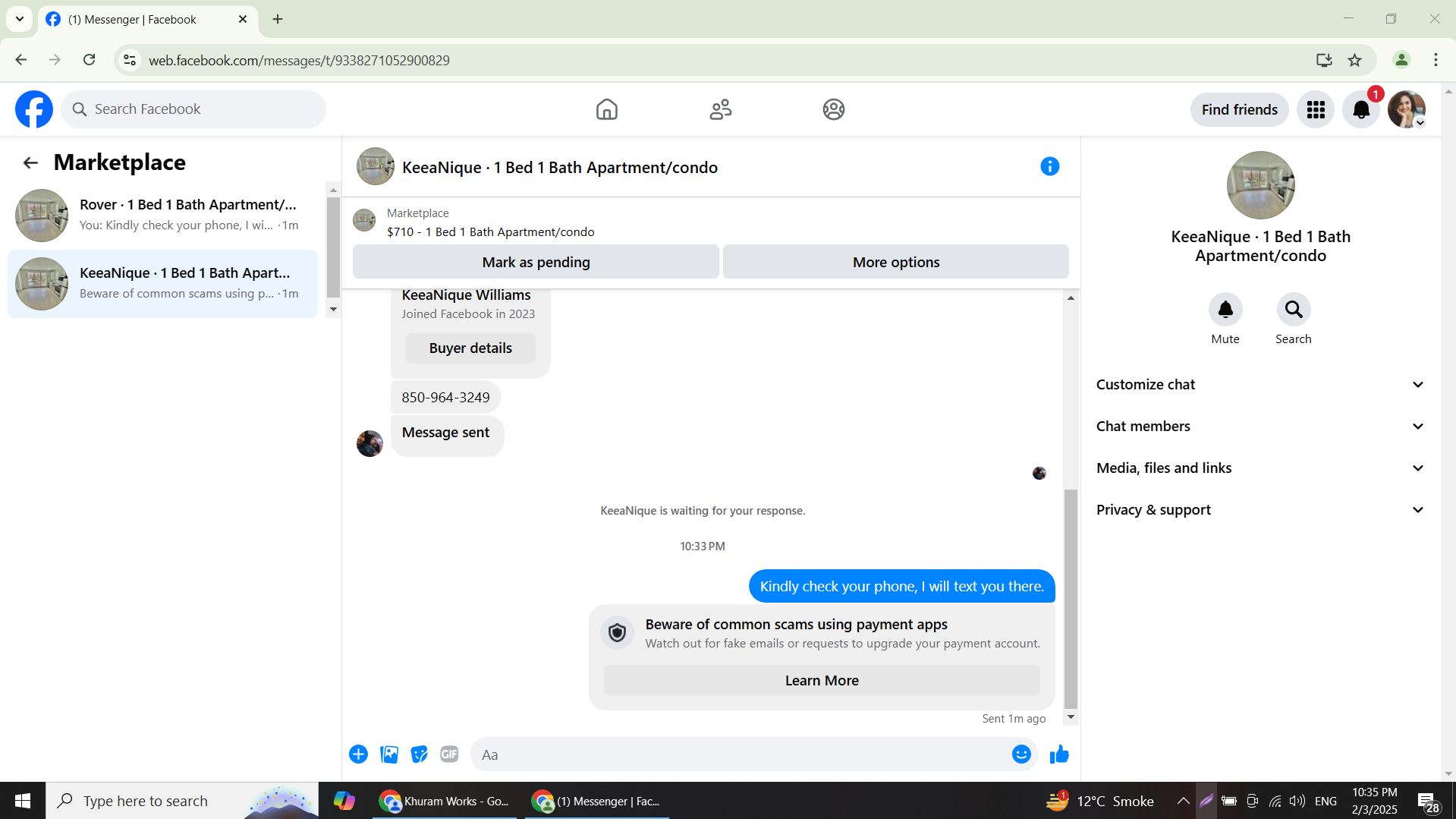1456x819 pixels.
Task: Open KeeaNique apartment conversation in list
Action: (x=162, y=283)
